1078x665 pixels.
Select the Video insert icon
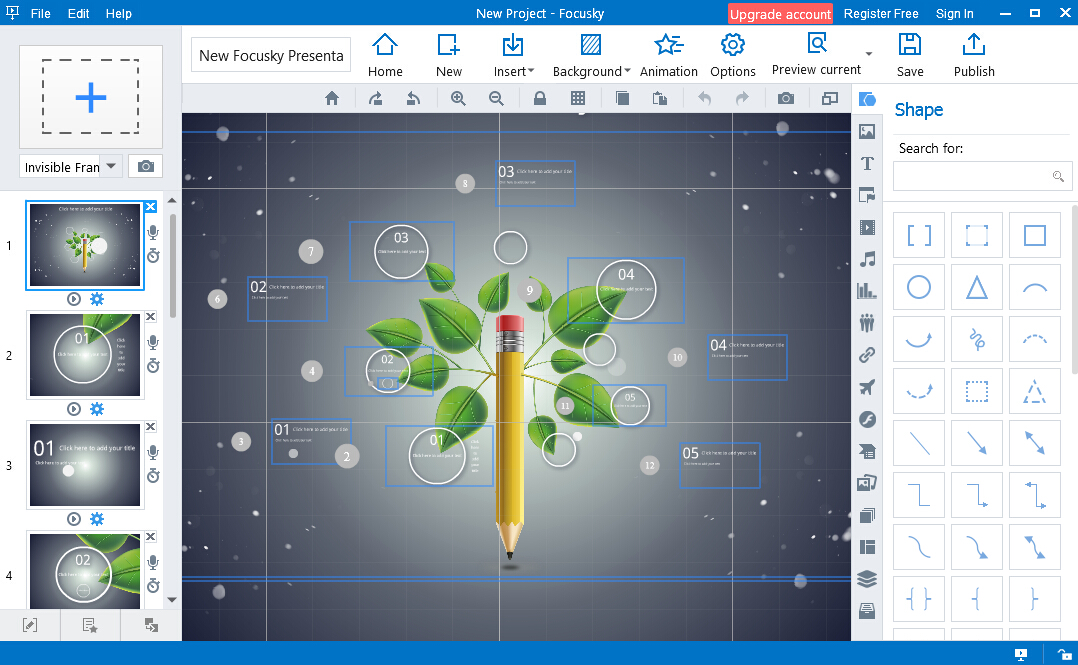[x=867, y=227]
